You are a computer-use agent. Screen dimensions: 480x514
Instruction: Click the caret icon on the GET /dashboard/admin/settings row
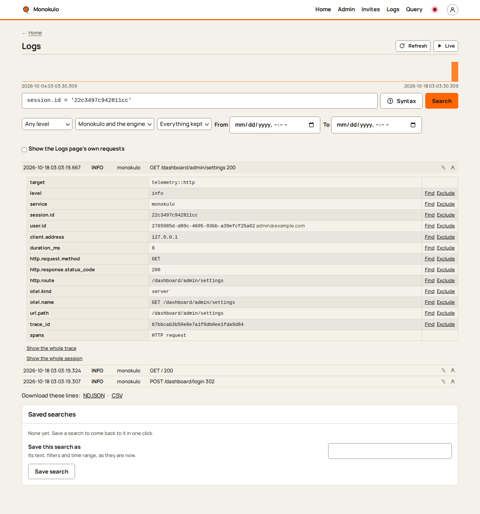coord(453,168)
